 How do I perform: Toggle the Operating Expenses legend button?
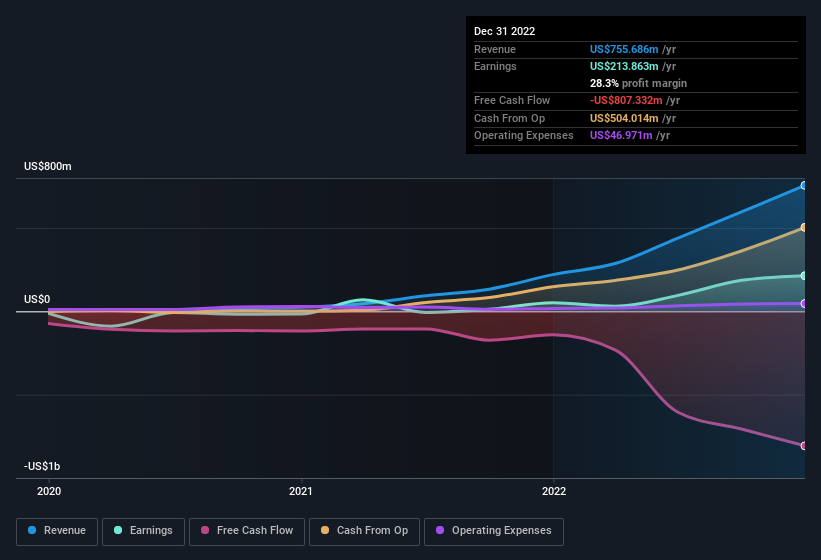pyautogui.click(x=493, y=531)
